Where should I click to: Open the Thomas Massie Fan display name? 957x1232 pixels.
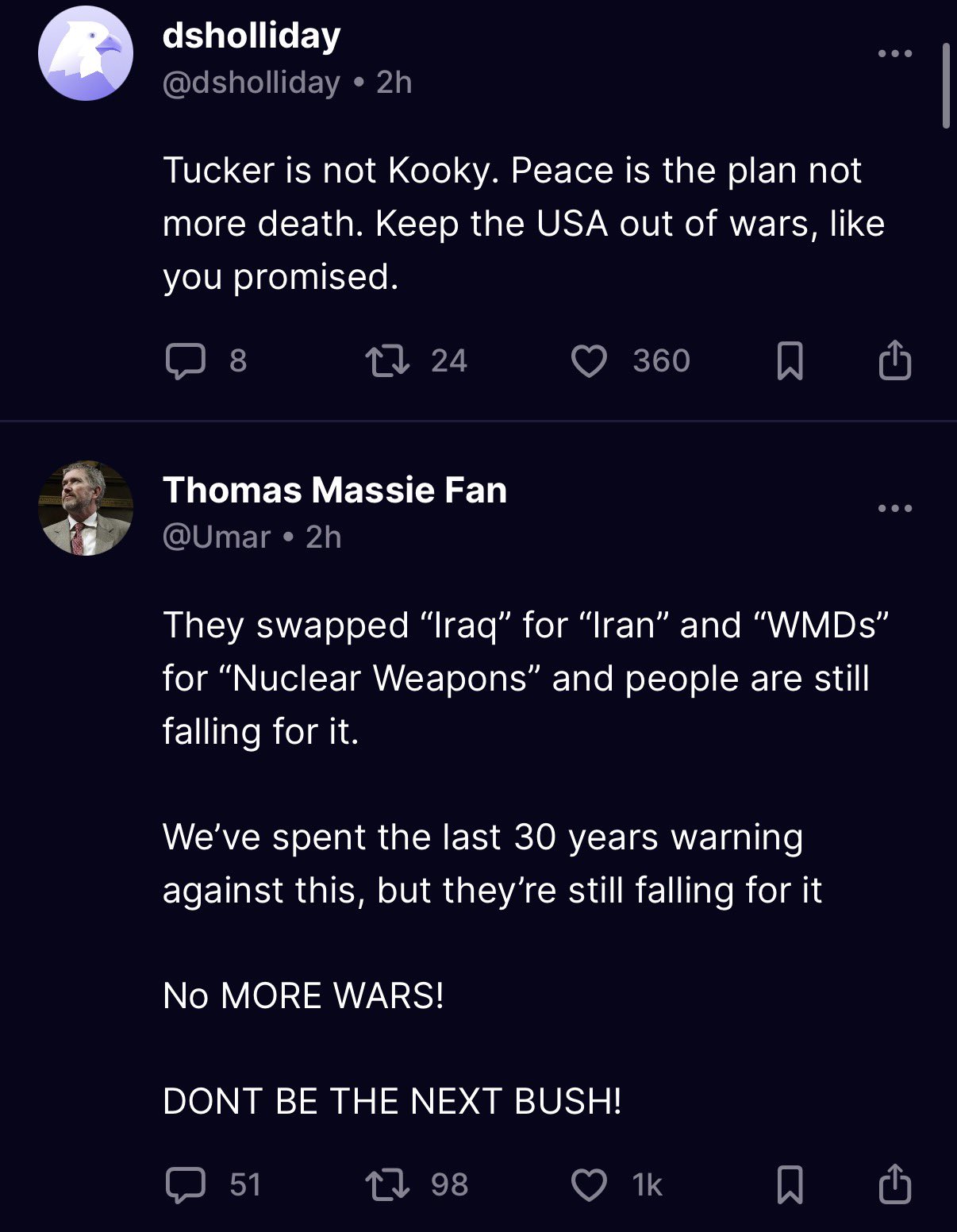tap(335, 490)
